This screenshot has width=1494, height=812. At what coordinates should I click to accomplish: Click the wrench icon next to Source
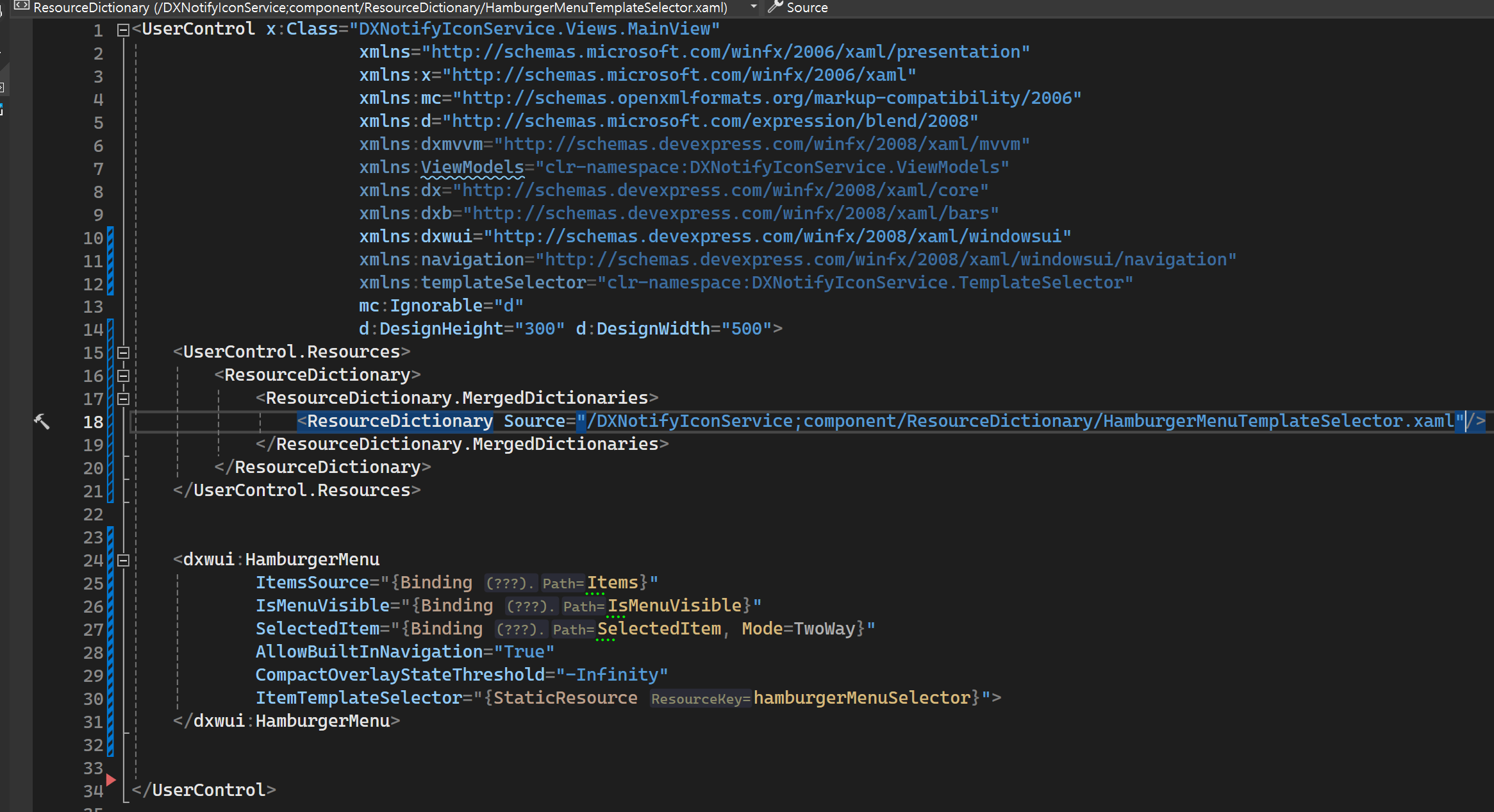pyautogui.click(x=776, y=7)
